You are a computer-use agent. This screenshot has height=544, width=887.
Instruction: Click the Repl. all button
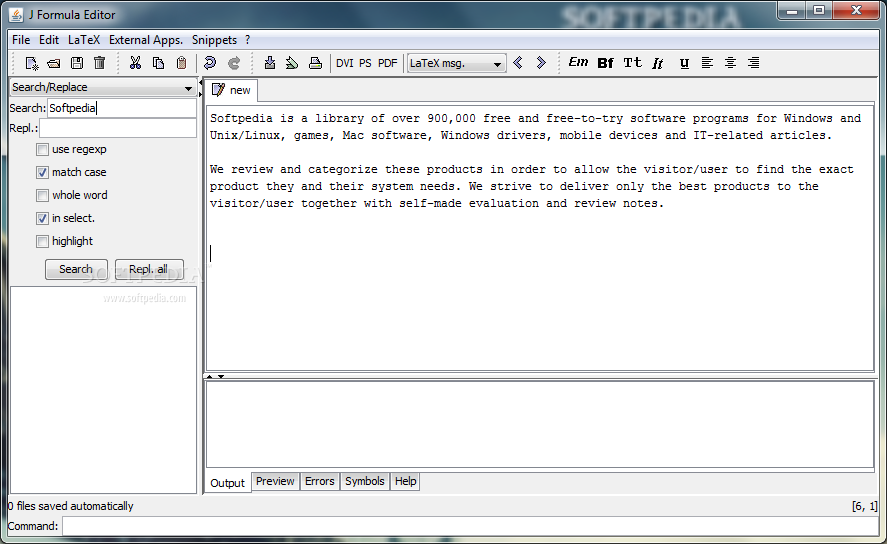tap(149, 269)
